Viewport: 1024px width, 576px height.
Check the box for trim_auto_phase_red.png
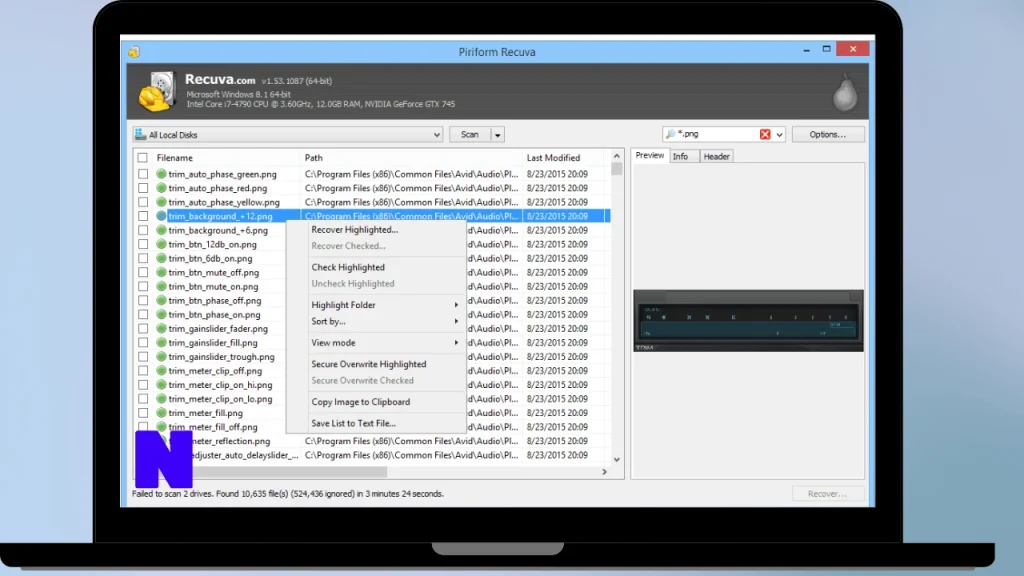(142, 188)
